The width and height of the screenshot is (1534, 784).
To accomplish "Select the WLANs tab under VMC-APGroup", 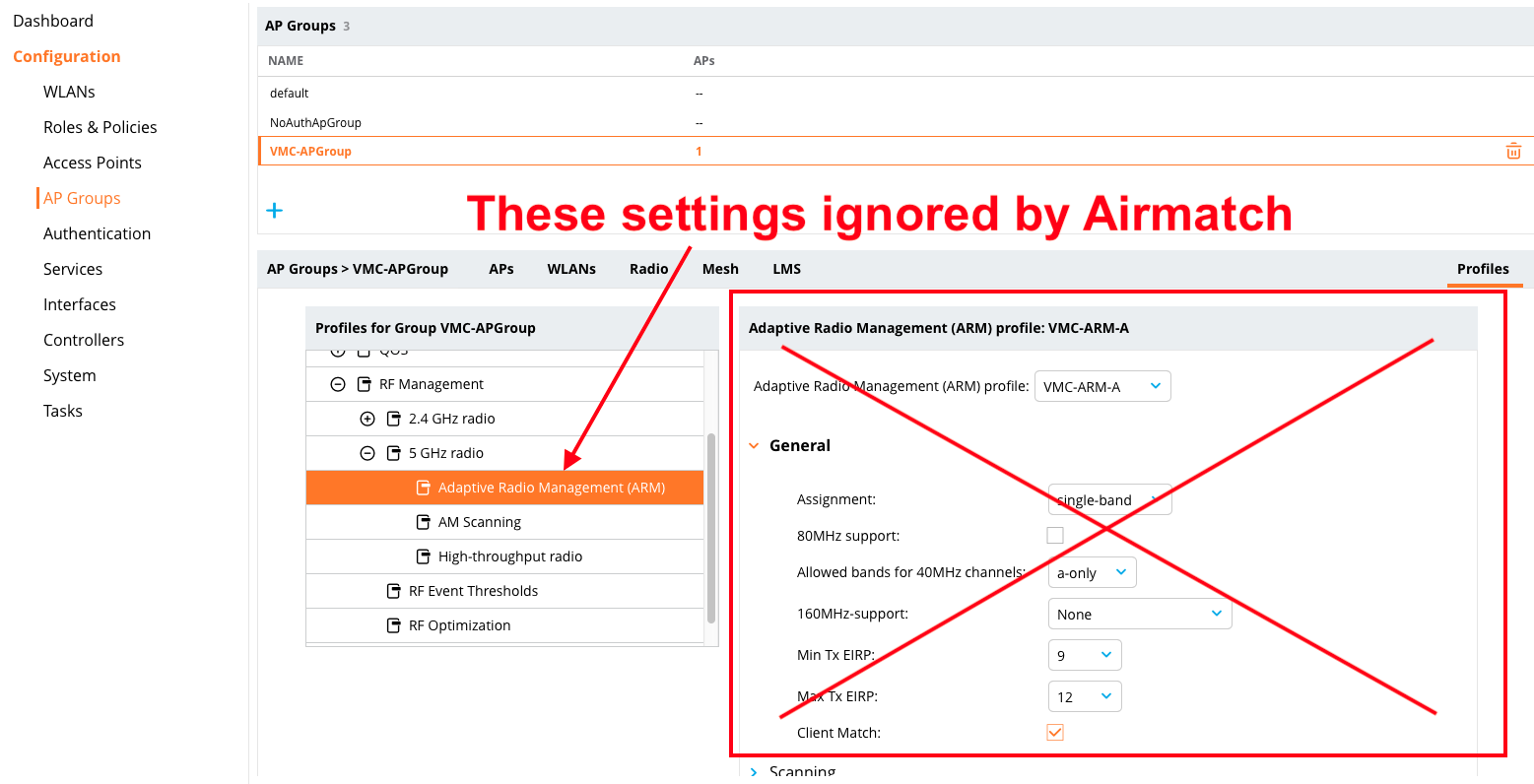I will point(571,268).
